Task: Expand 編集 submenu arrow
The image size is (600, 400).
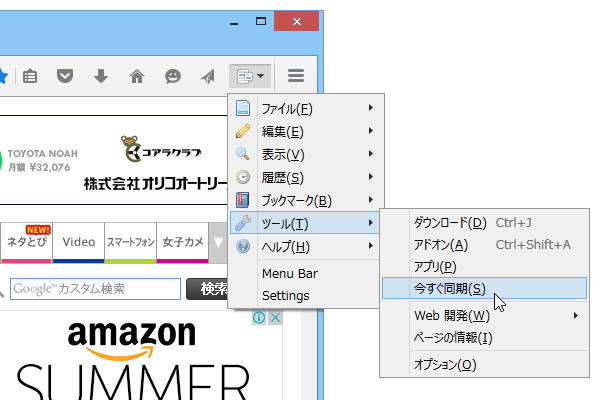Action: click(370, 131)
